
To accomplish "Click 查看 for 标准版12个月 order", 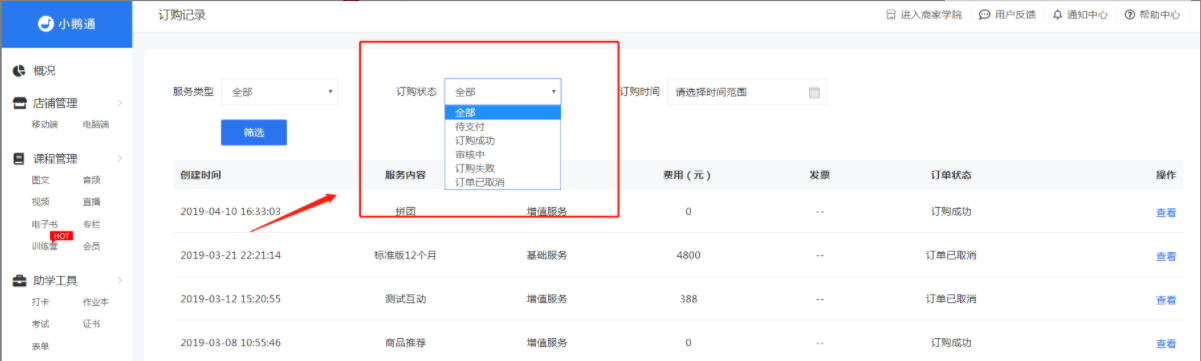I will (x=1166, y=256).
